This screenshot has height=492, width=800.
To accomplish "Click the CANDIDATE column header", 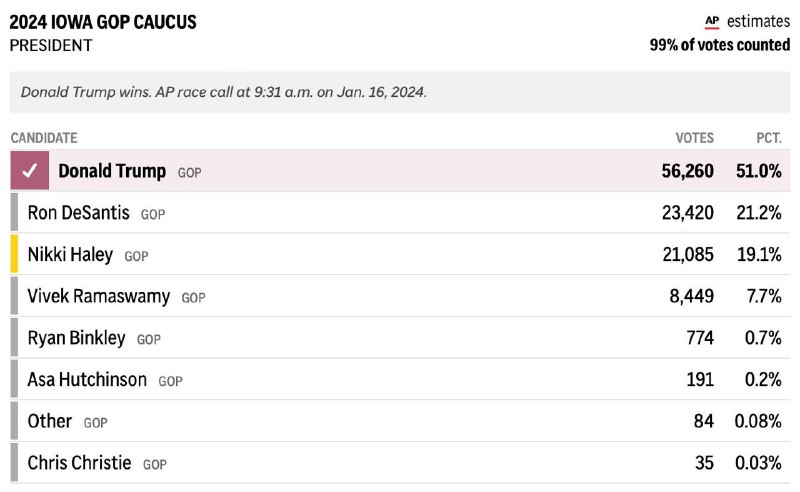I will [x=44, y=138].
